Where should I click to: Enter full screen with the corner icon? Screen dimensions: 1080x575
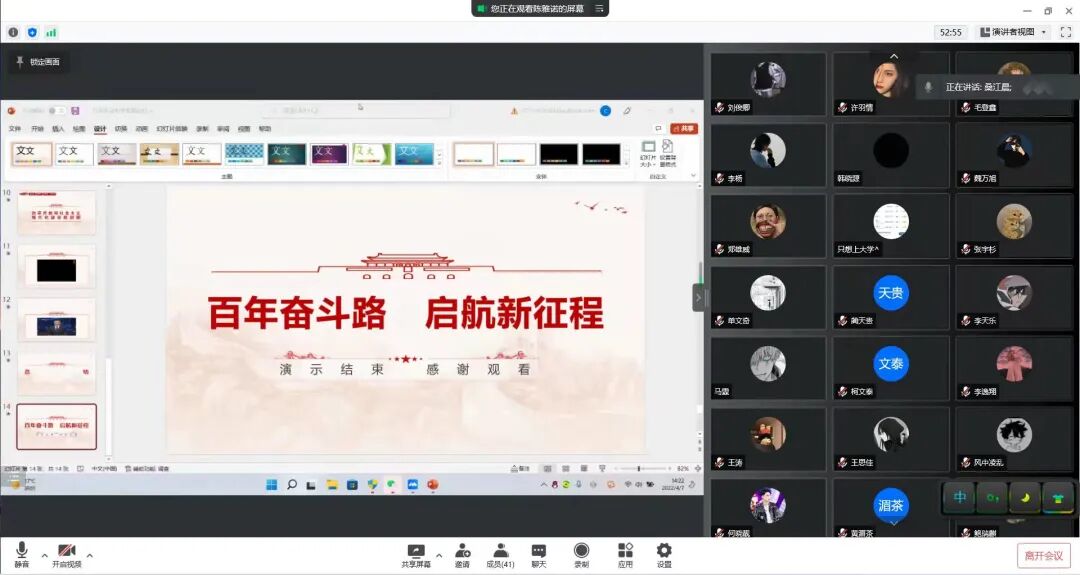pyautogui.click(x=1066, y=32)
